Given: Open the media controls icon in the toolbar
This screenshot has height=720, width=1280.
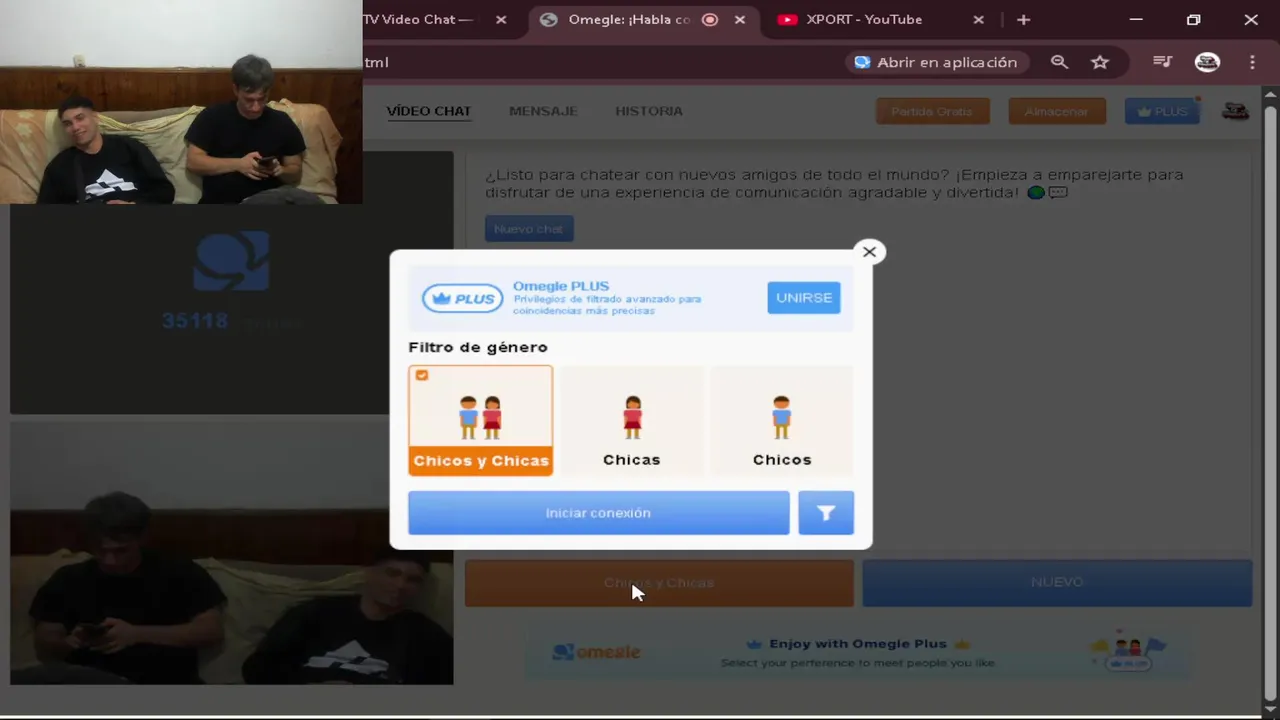Looking at the screenshot, I should 1162,62.
